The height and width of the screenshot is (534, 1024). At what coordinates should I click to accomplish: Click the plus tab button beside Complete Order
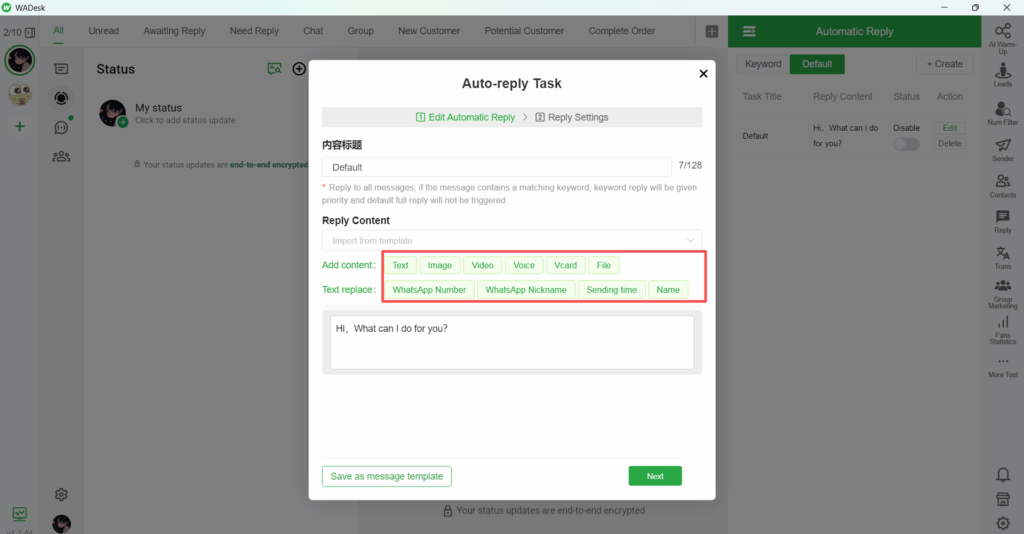tap(712, 31)
